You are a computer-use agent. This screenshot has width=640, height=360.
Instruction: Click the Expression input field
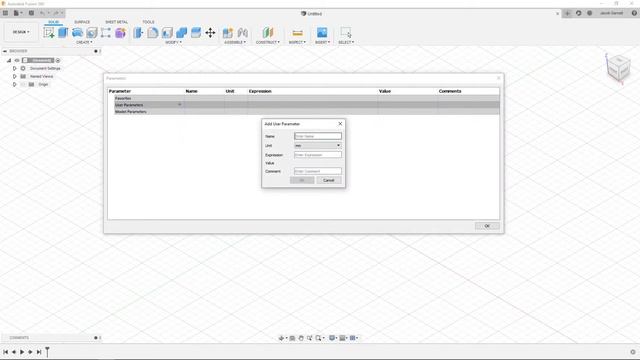318,155
